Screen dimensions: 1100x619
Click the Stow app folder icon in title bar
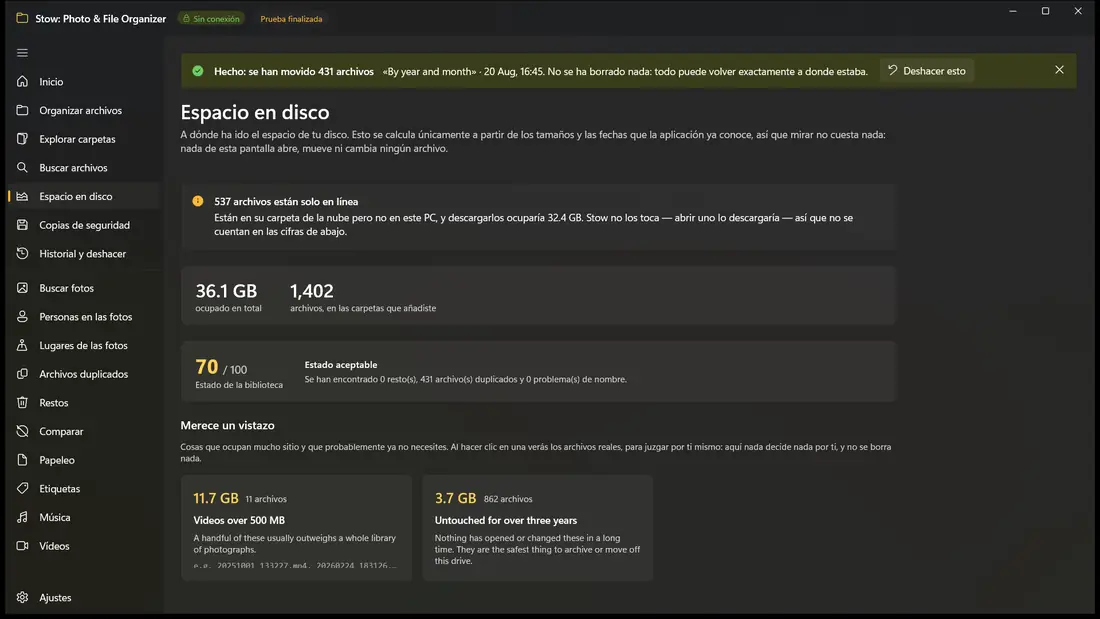pos(22,18)
